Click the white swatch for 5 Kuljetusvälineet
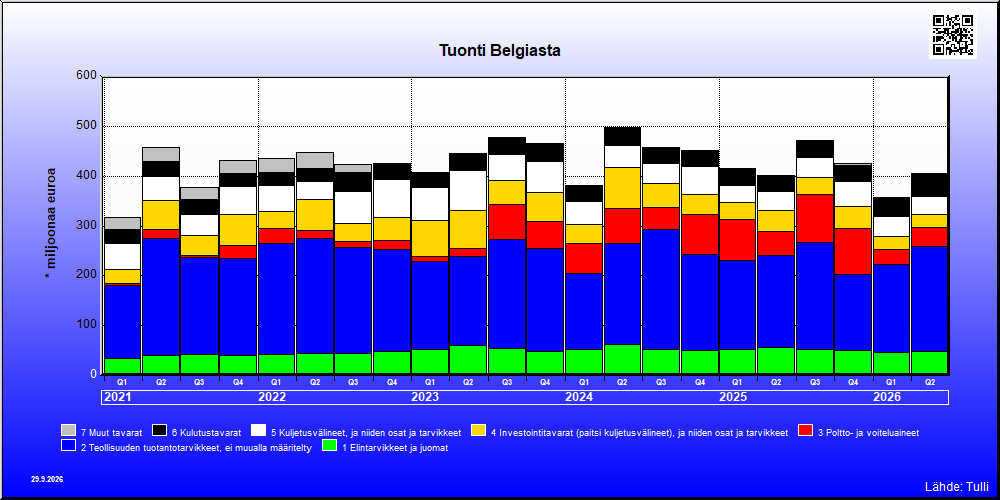Image resolution: width=1000 pixels, height=500 pixels. 258,430
